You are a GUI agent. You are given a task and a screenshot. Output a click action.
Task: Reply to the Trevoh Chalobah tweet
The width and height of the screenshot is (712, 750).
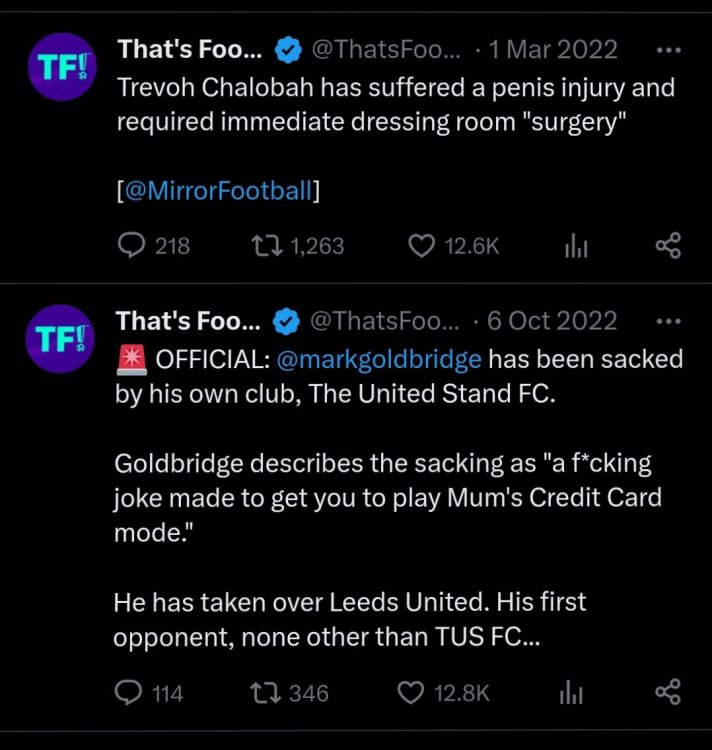131,246
